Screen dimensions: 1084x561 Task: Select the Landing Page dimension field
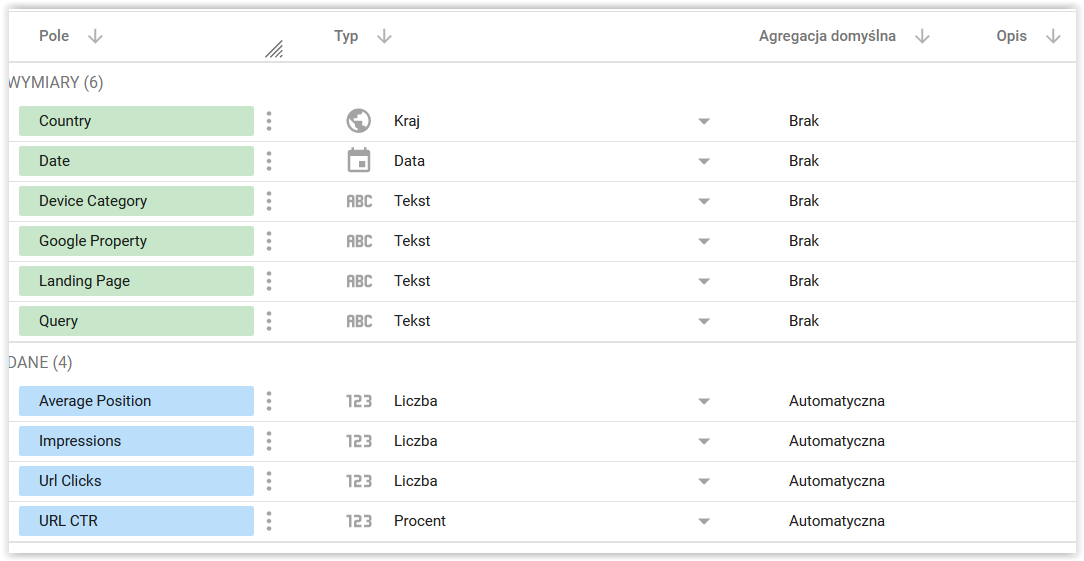click(x=136, y=281)
